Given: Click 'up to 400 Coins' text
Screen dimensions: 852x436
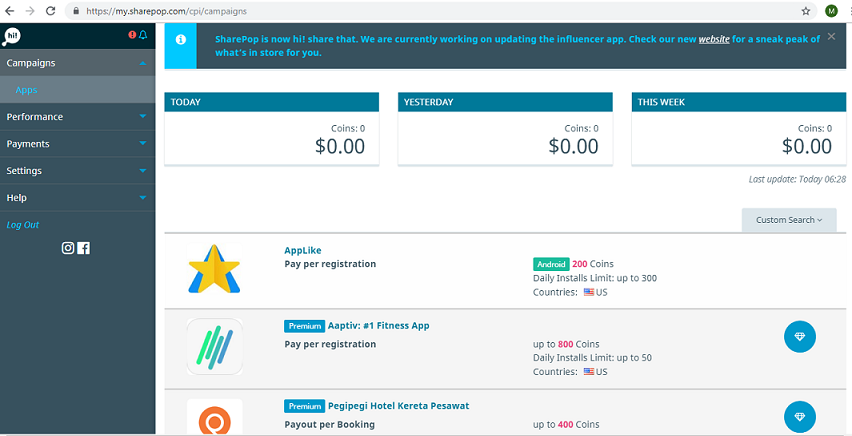Looking at the screenshot, I should (566, 424).
